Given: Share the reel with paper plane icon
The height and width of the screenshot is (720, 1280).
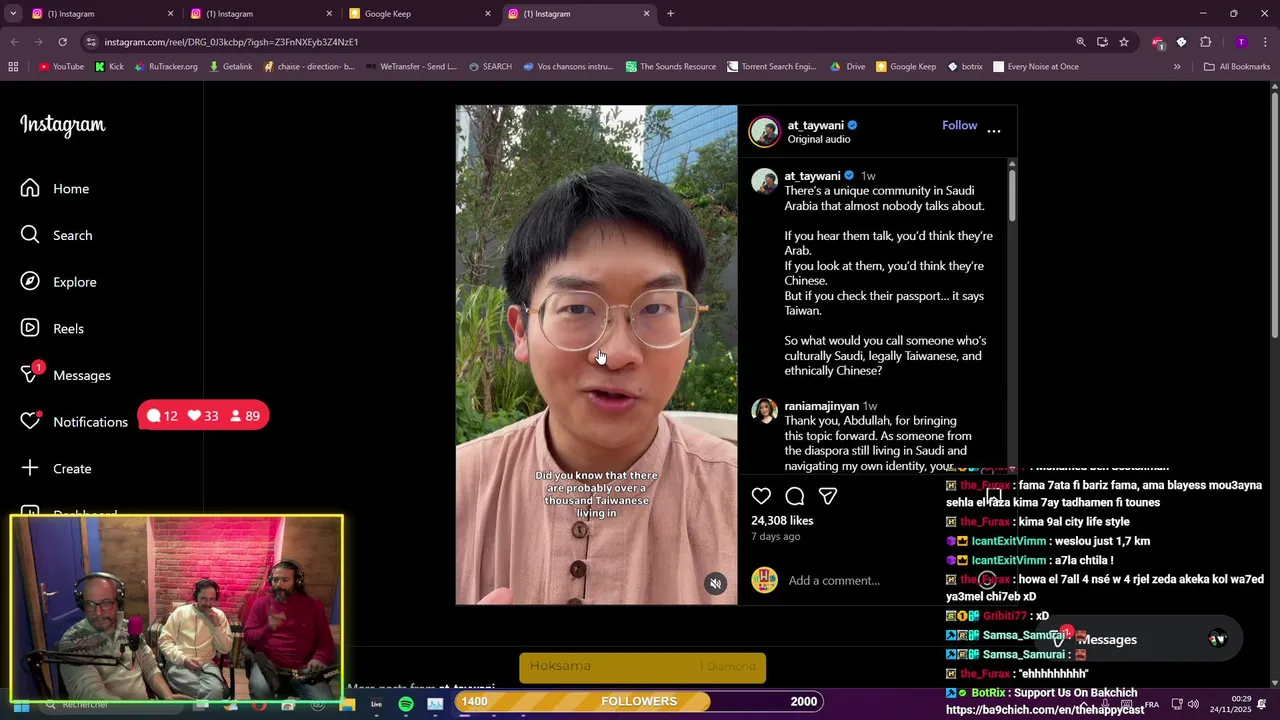Looking at the screenshot, I should pos(828,496).
